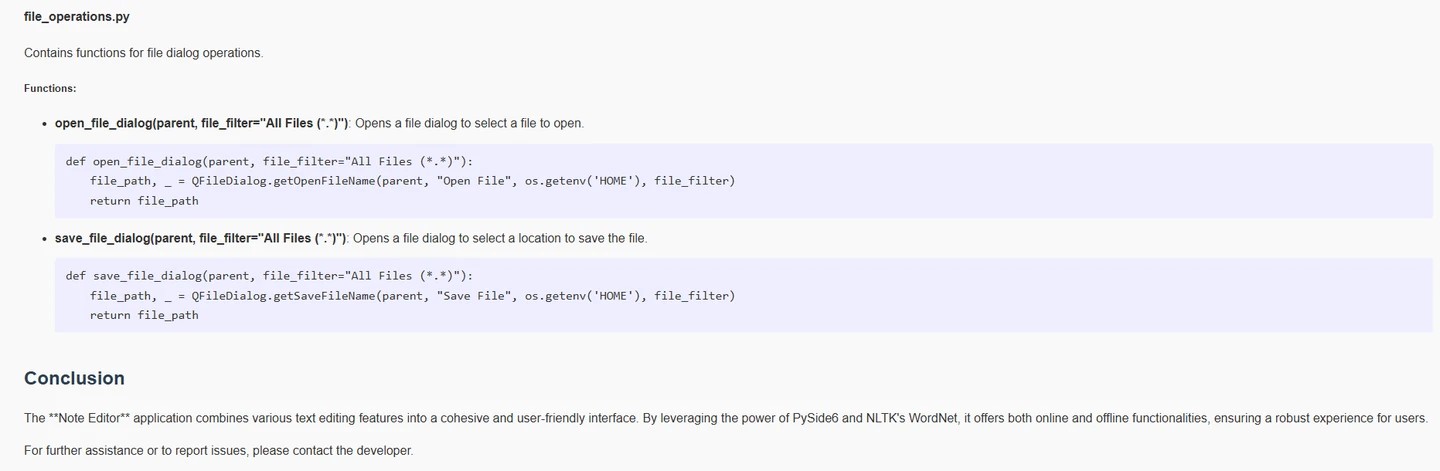This screenshot has width=1440, height=471.
Task: Click the file_operations.py heading
Action: pyautogui.click(x=76, y=17)
